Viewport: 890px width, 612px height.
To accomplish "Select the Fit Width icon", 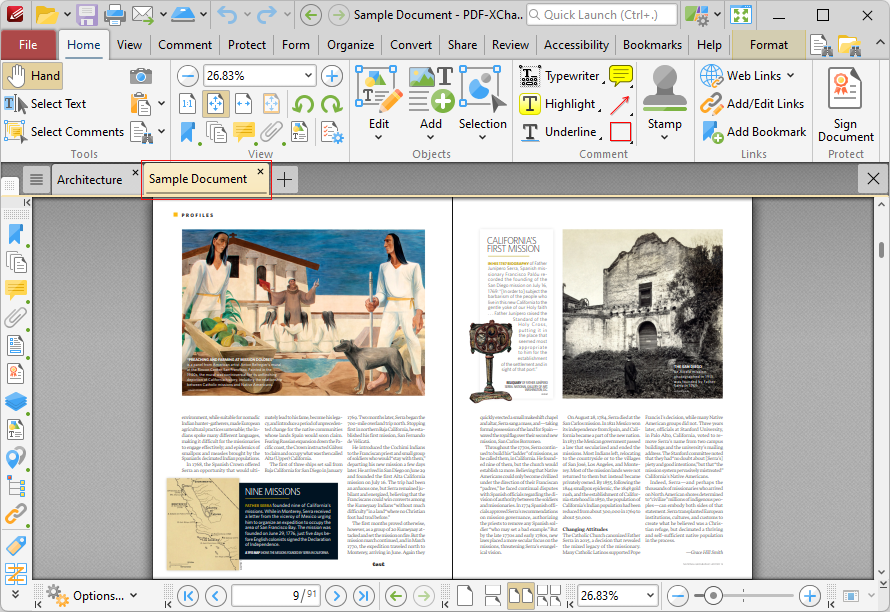I will point(243,104).
